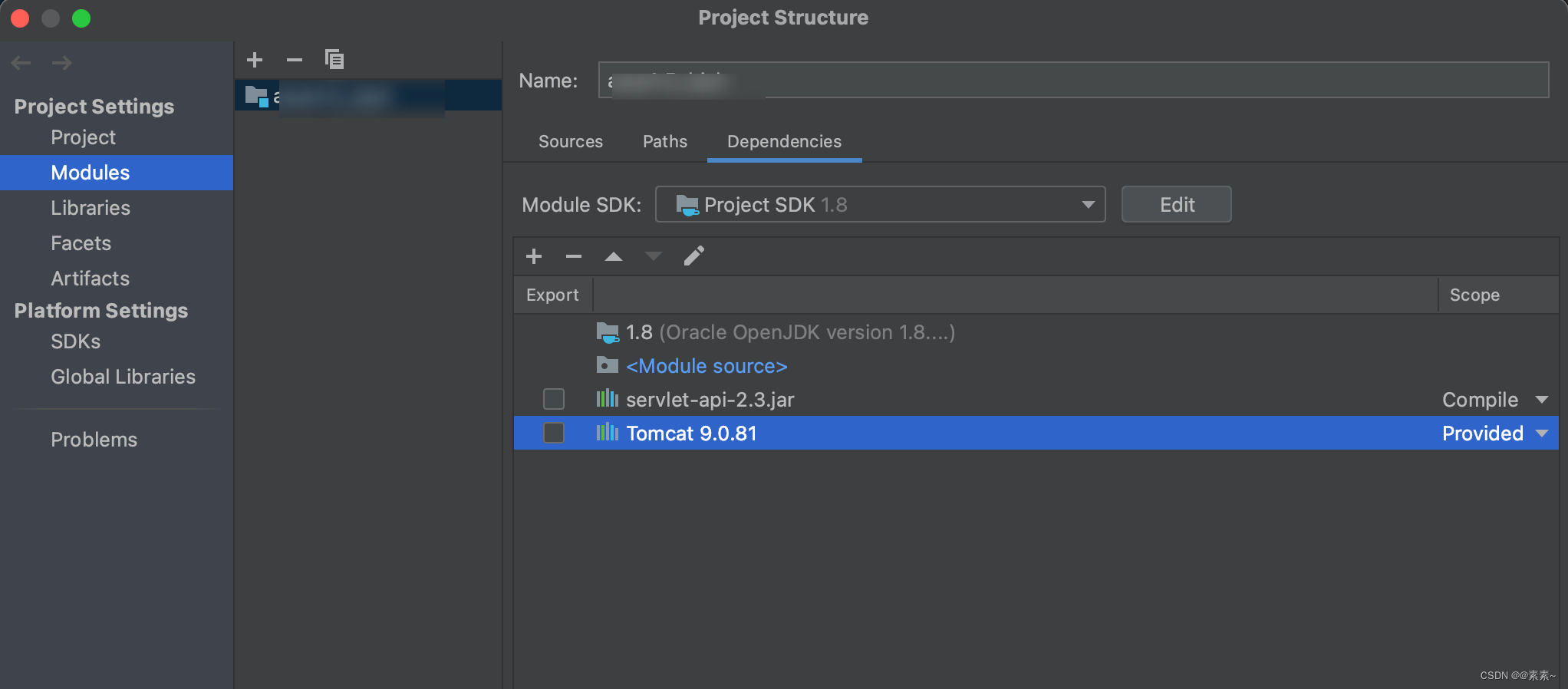This screenshot has height=689, width=1568.
Task: Open Facets in sidebar
Action: (x=81, y=243)
